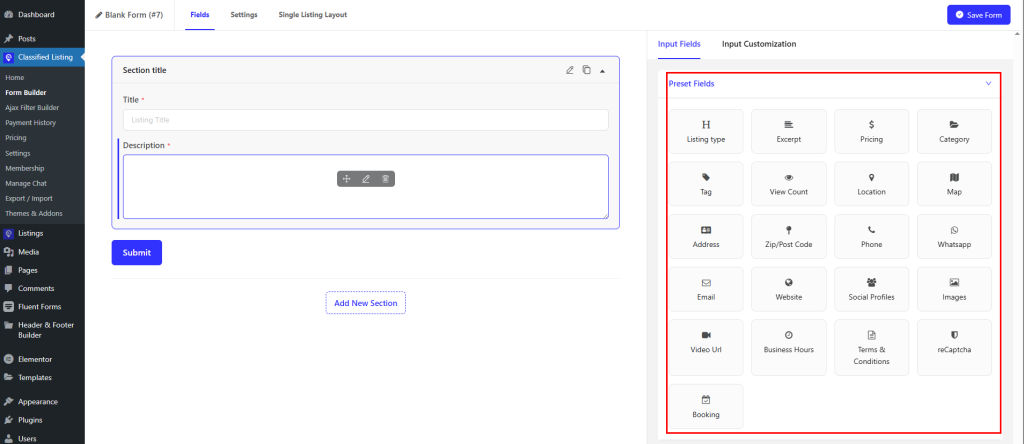Delete the Description field with trash icon

pos(385,179)
